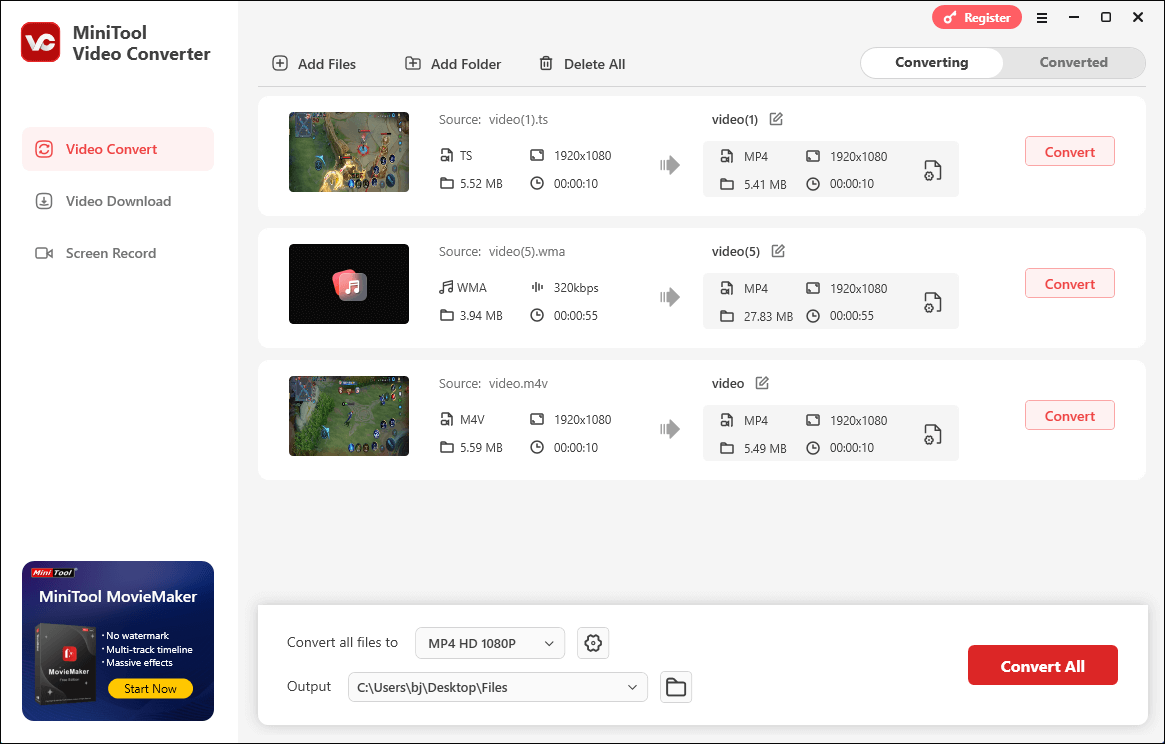Screen dimensions: 1165x744
Task: Click the Register button
Action: tap(977, 18)
